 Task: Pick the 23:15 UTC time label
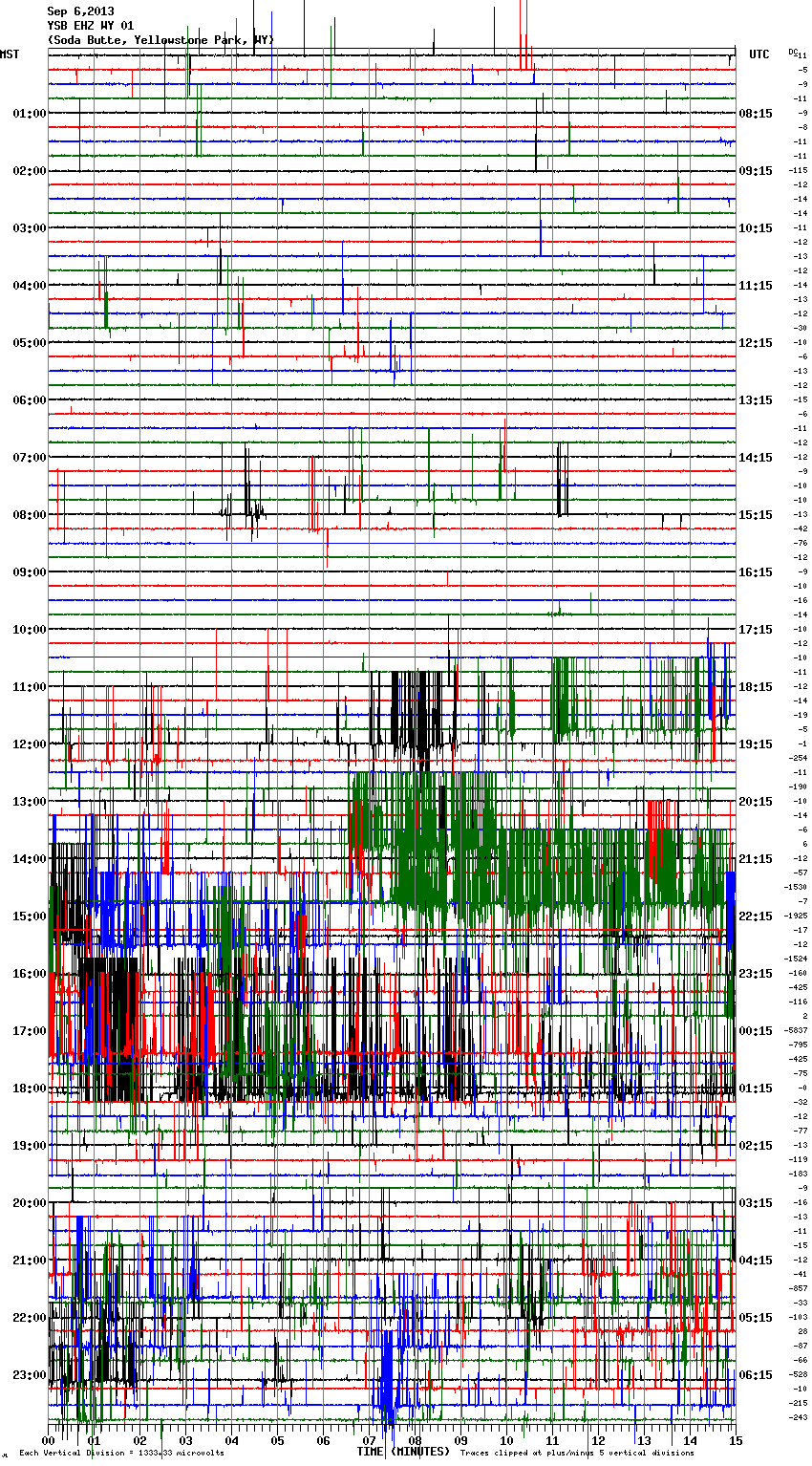coord(756,974)
